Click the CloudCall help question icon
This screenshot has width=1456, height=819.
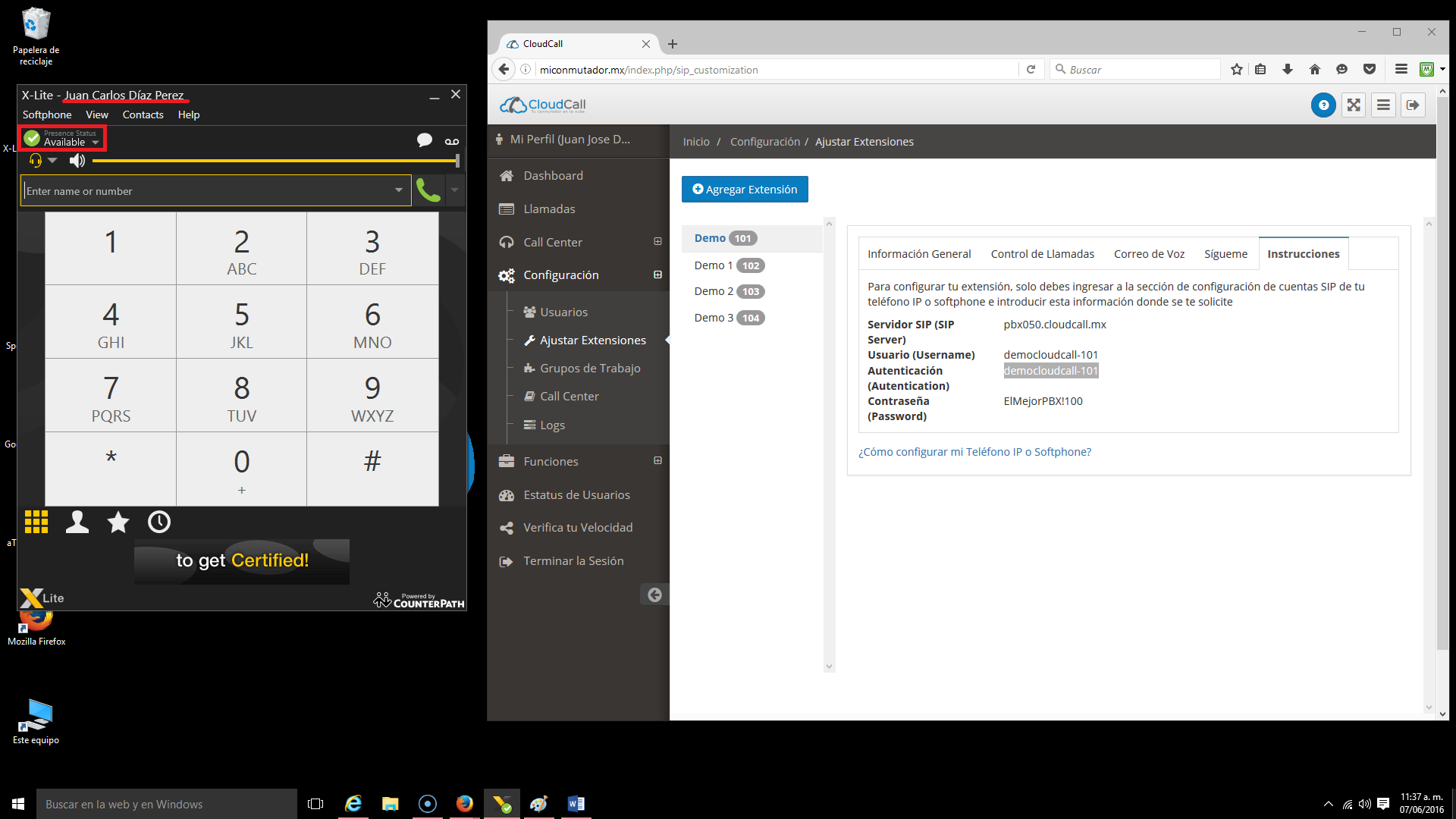1323,105
